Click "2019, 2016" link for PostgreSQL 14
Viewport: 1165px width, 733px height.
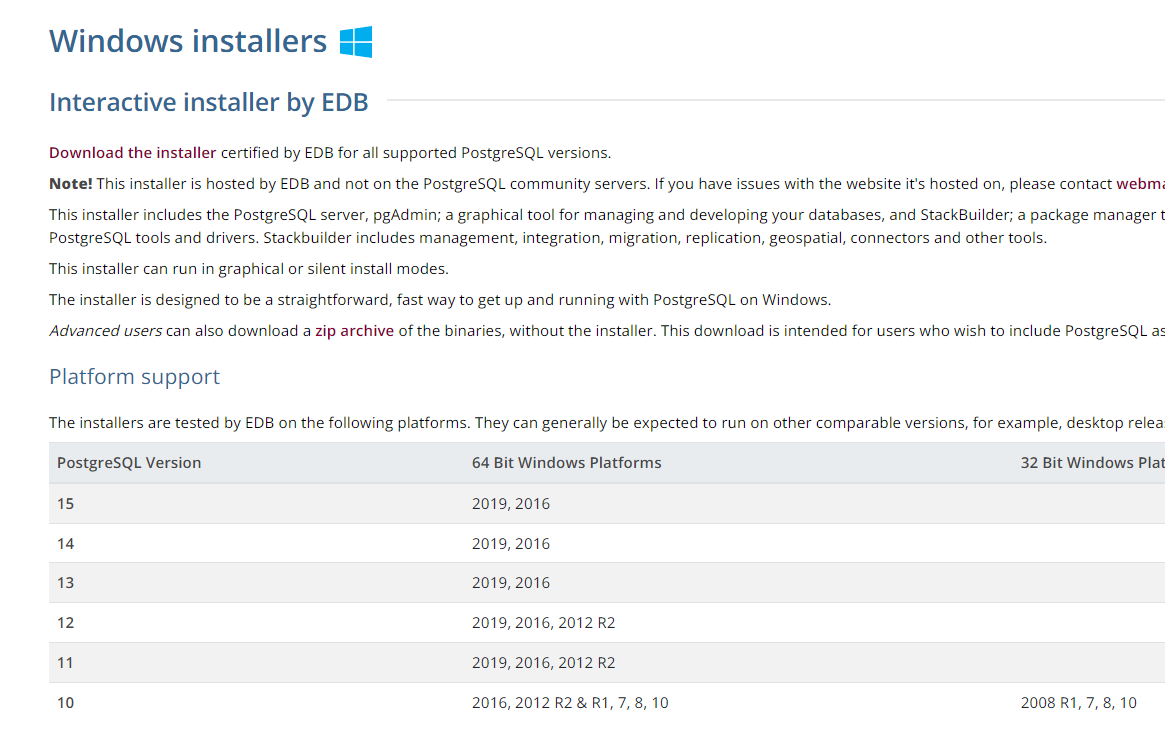511,543
